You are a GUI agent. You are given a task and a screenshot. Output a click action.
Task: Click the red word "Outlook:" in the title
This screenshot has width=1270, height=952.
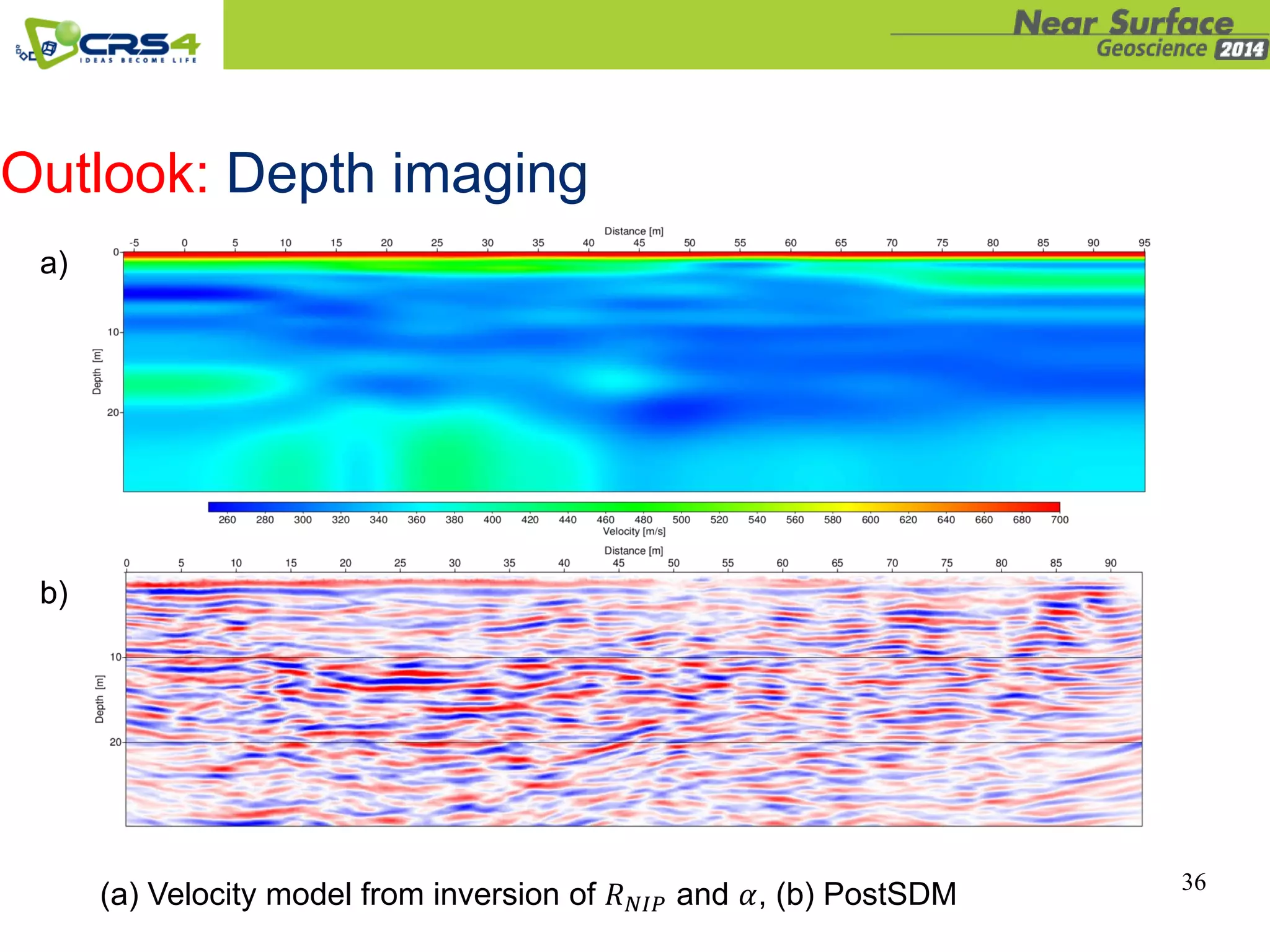coord(105,174)
